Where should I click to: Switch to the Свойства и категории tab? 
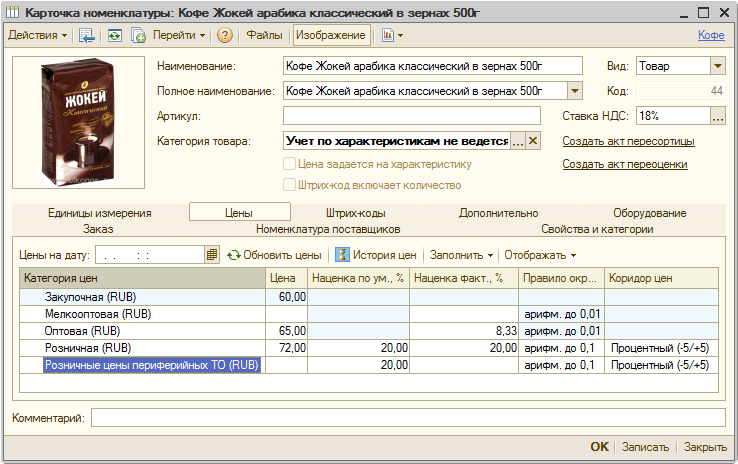[x=597, y=229]
